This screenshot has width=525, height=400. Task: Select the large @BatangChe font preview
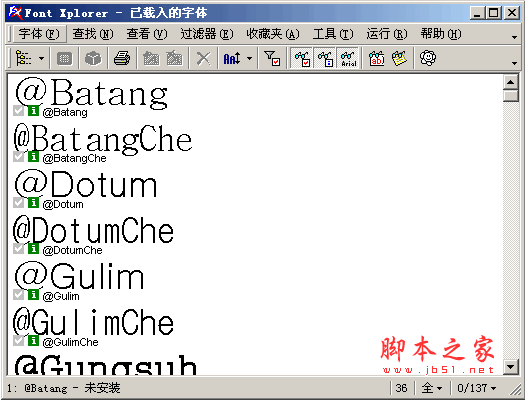103,140
